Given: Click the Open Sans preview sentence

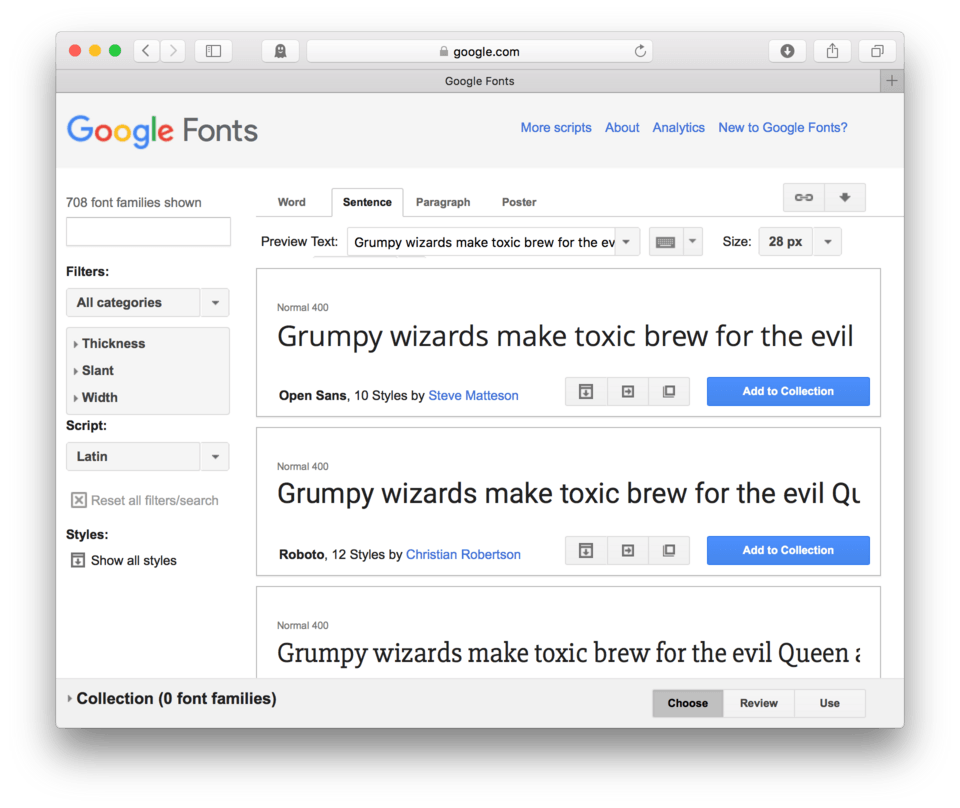Looking at the screenshot, I should (x=565, y=337).
